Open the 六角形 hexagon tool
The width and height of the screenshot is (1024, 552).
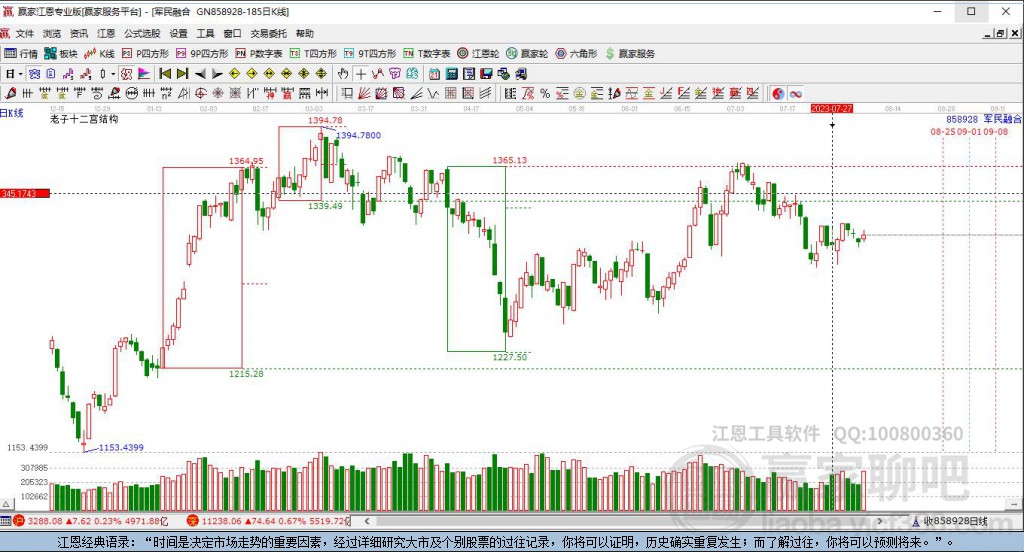[x=576, y=54]
